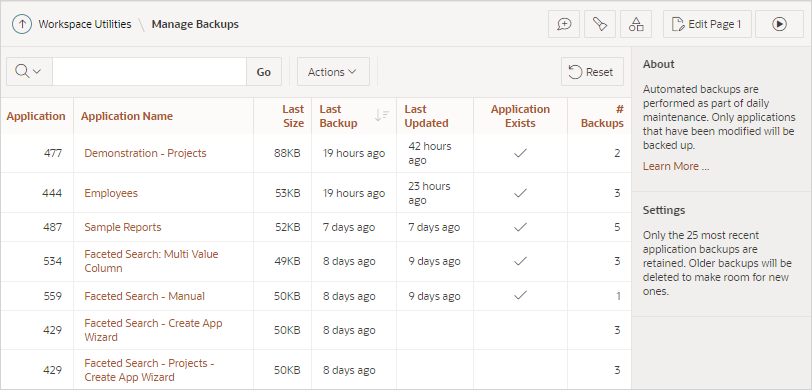
Task: Click the Application Exists column header
Action: pos(520,116)
